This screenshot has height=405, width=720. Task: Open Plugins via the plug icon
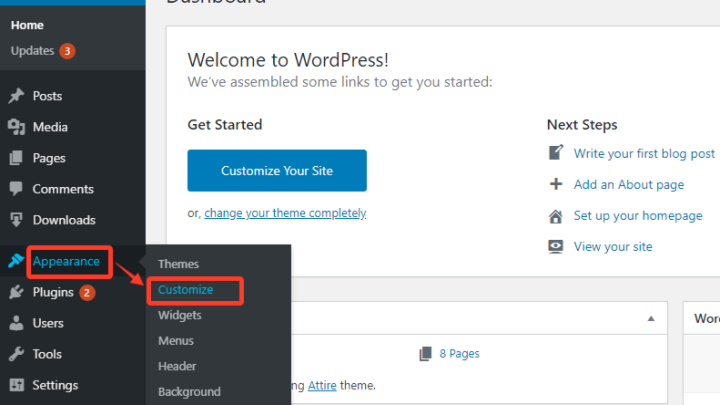point(16,292)
